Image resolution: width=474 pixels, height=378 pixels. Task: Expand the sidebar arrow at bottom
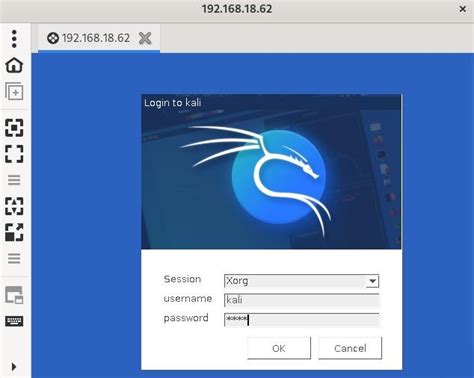pos(14,367)
